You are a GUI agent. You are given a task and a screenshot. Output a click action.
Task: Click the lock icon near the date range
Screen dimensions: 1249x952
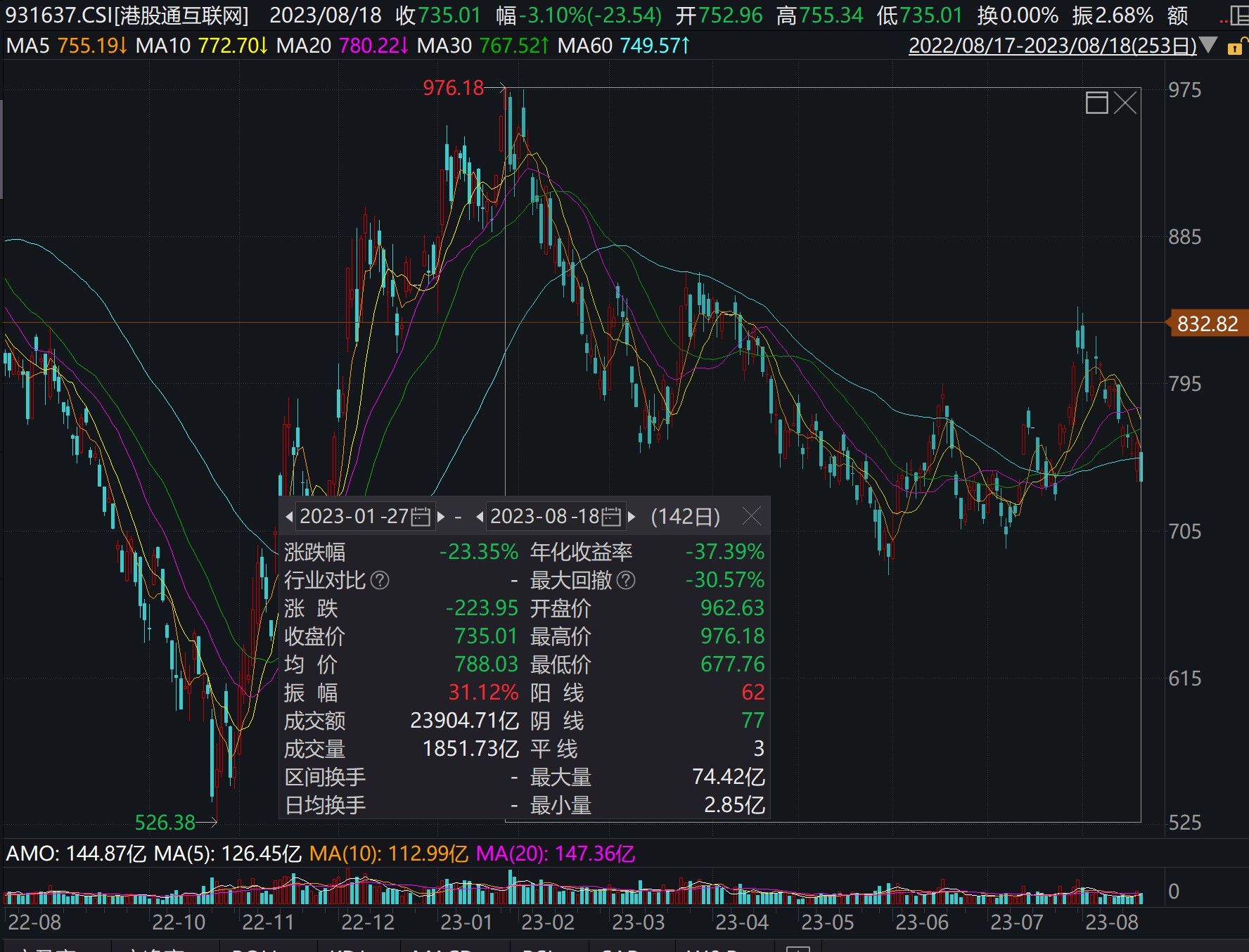1236,46
